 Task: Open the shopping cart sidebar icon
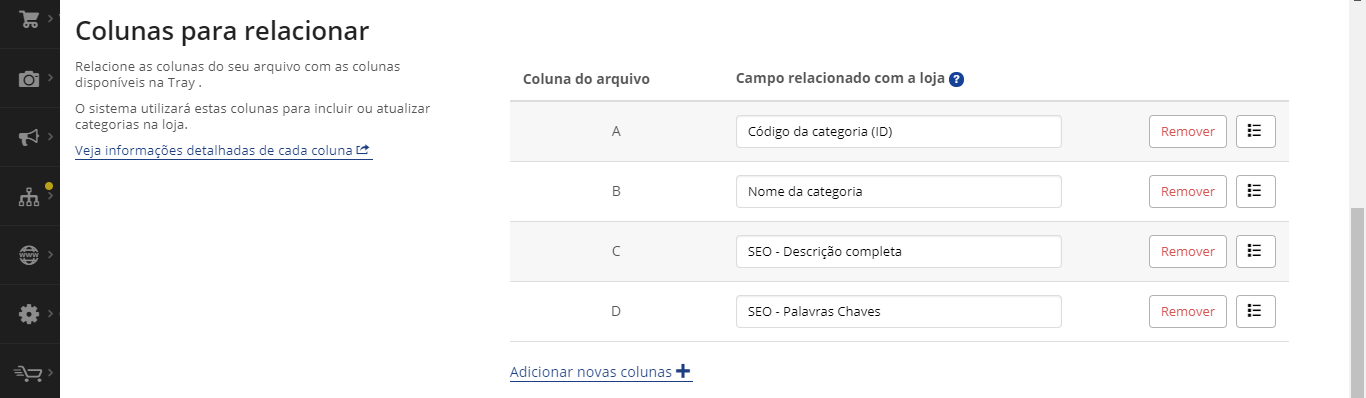[29, 18]
